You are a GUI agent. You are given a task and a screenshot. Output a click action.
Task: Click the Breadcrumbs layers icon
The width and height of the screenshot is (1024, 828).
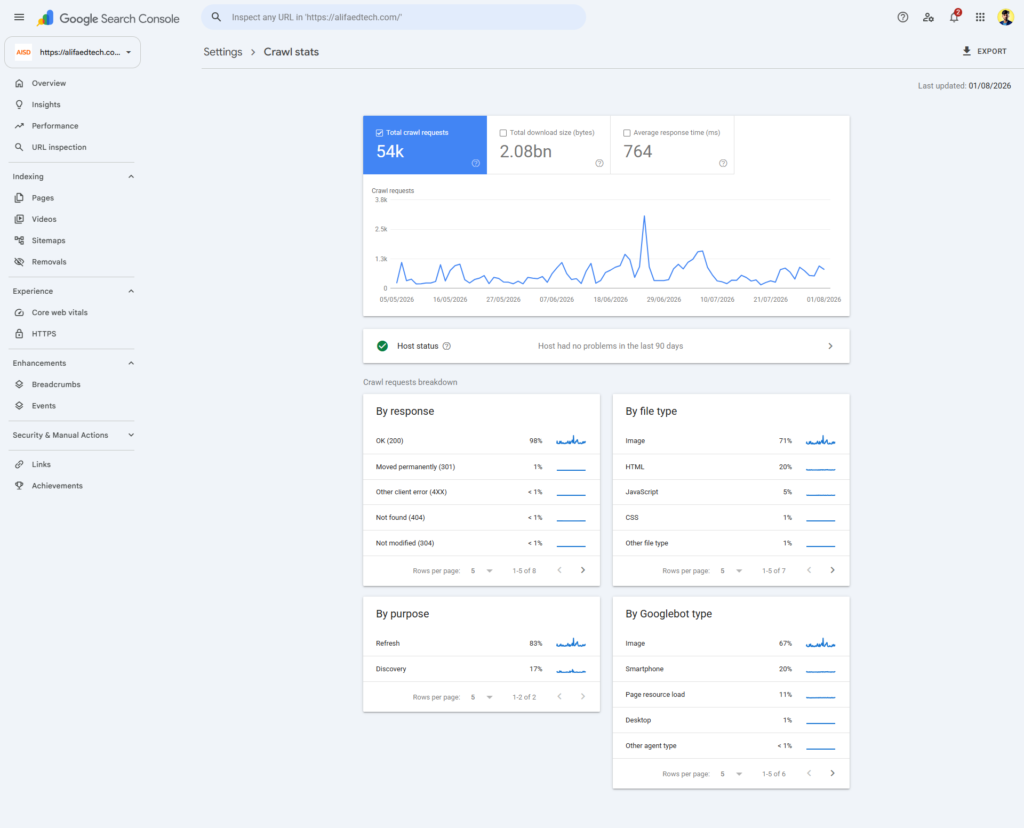(x=19, y=385)
